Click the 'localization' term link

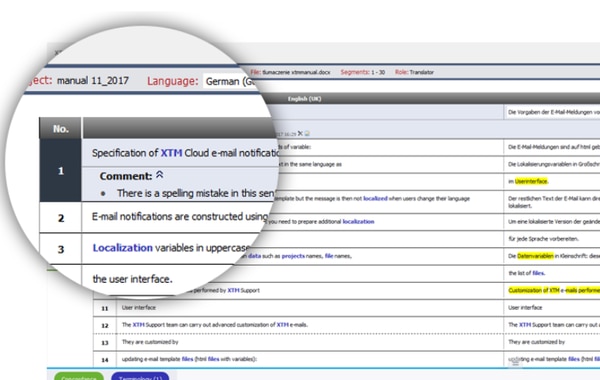[x=358, y=222]
